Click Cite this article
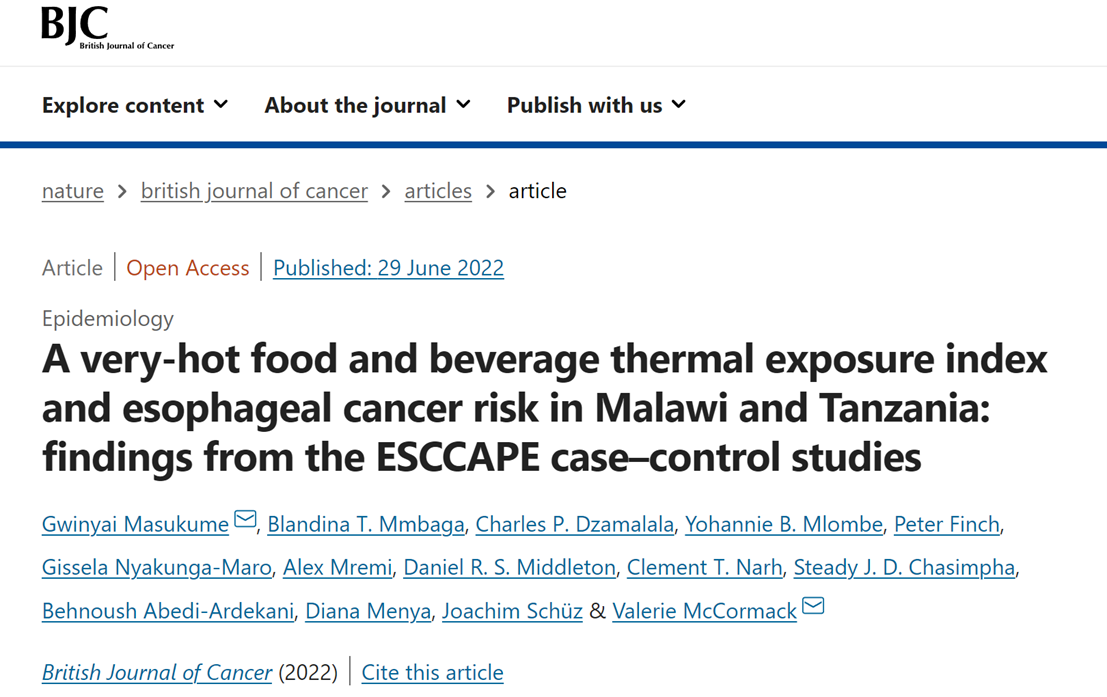Screen dimensions: 1107x697 (x=432, y=673)
